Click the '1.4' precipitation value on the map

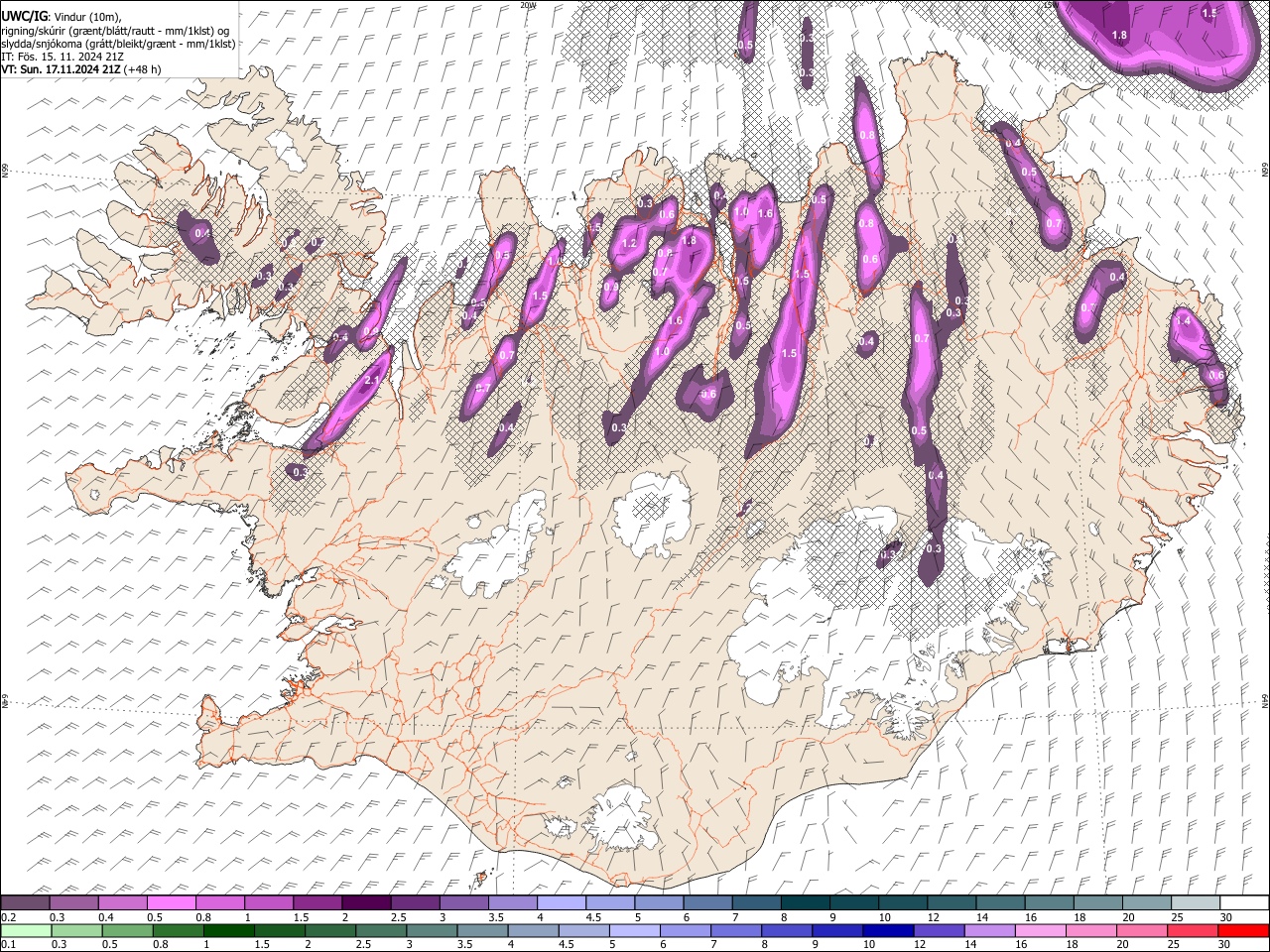point(1183,321)
